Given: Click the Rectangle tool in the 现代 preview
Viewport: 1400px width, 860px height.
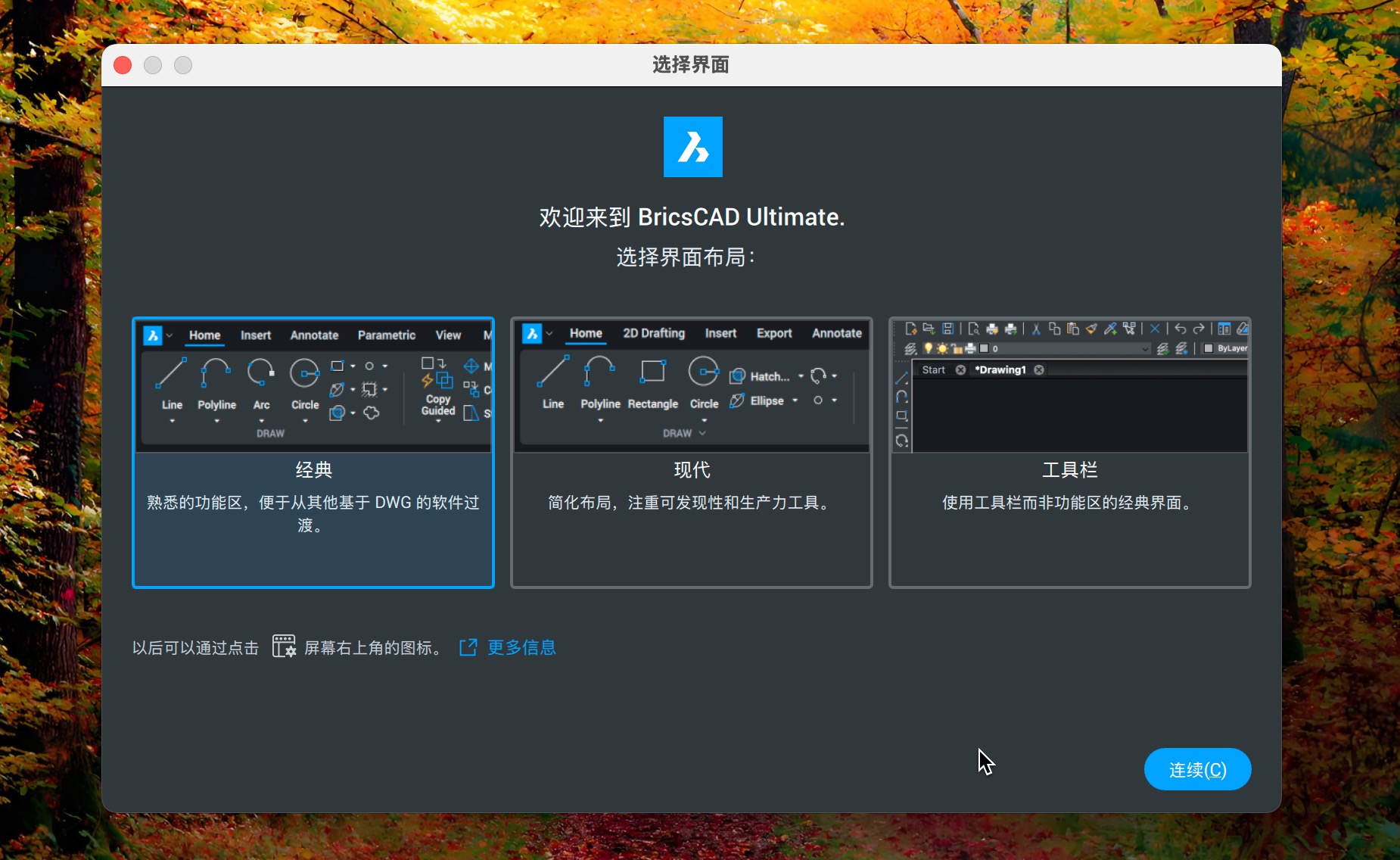Looking at the screenshot, I should [x=652, y=385].
